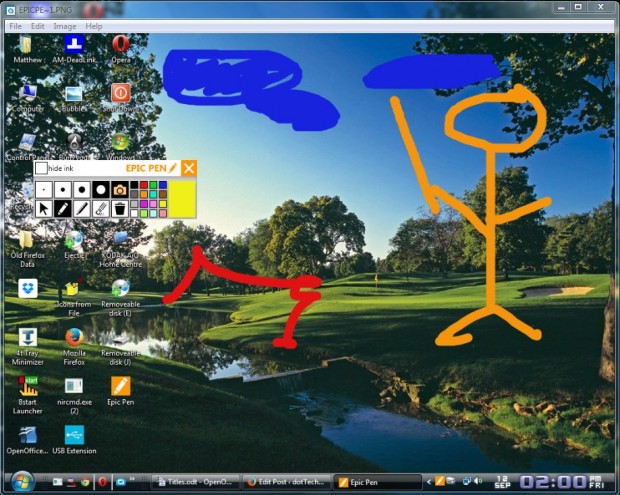Viewport: 620px width, 495px height.
Task: Open the AM-DeadLink desktop icon
Action: point(74,49)
